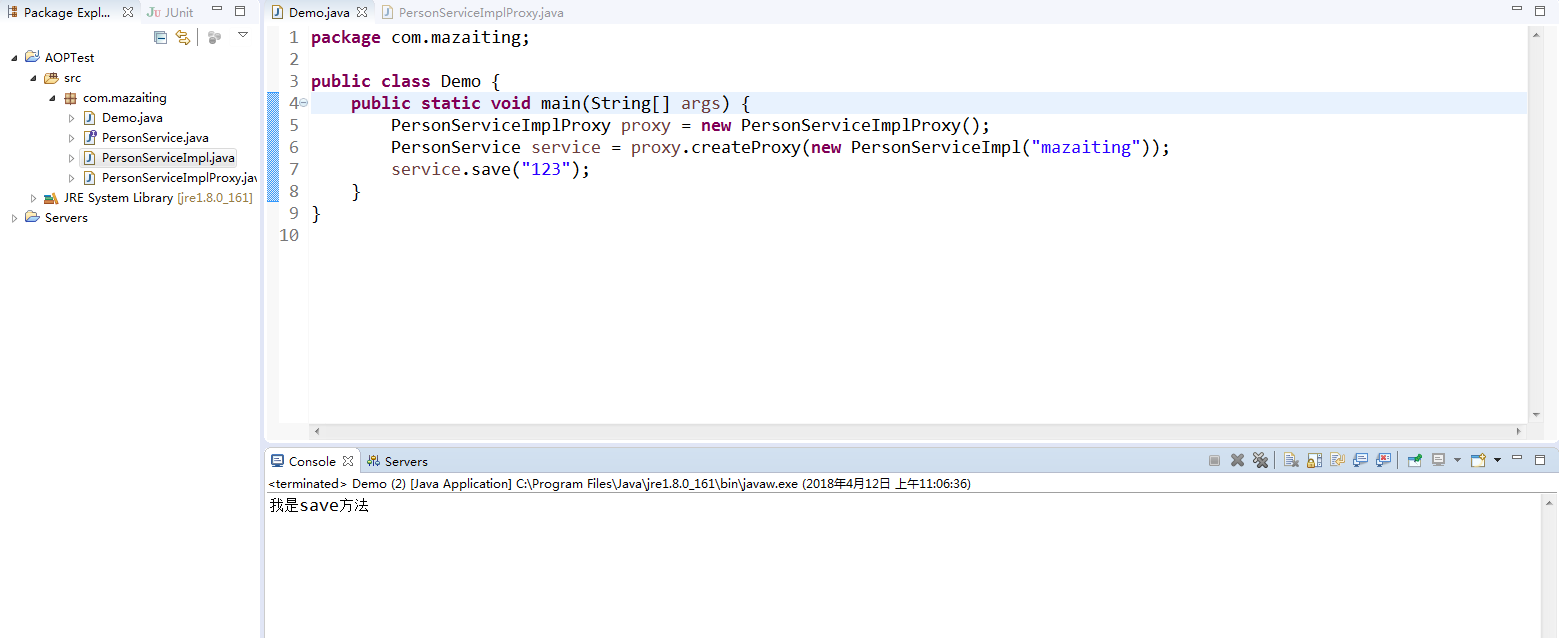Viewport: 1559px width, 638px height.
Task: Click the line 5 PersonServiceImplProxy code
Action: pos(690,125)
